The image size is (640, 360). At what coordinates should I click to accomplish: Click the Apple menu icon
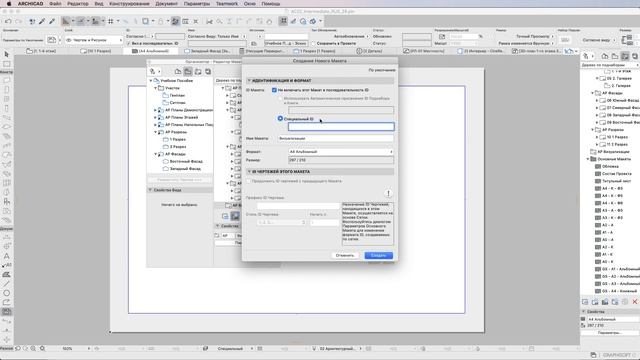(9, 4)
